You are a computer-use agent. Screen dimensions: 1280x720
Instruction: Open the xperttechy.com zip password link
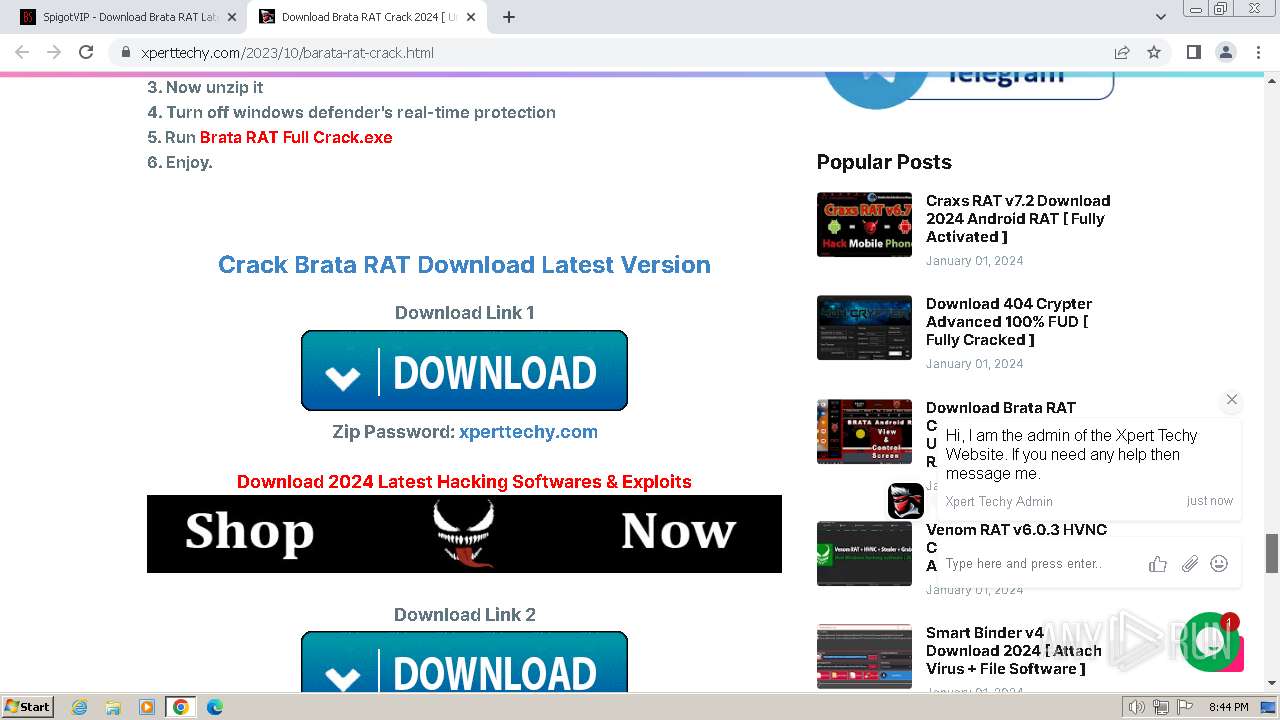pyautogui.click(x=528, y=432)
